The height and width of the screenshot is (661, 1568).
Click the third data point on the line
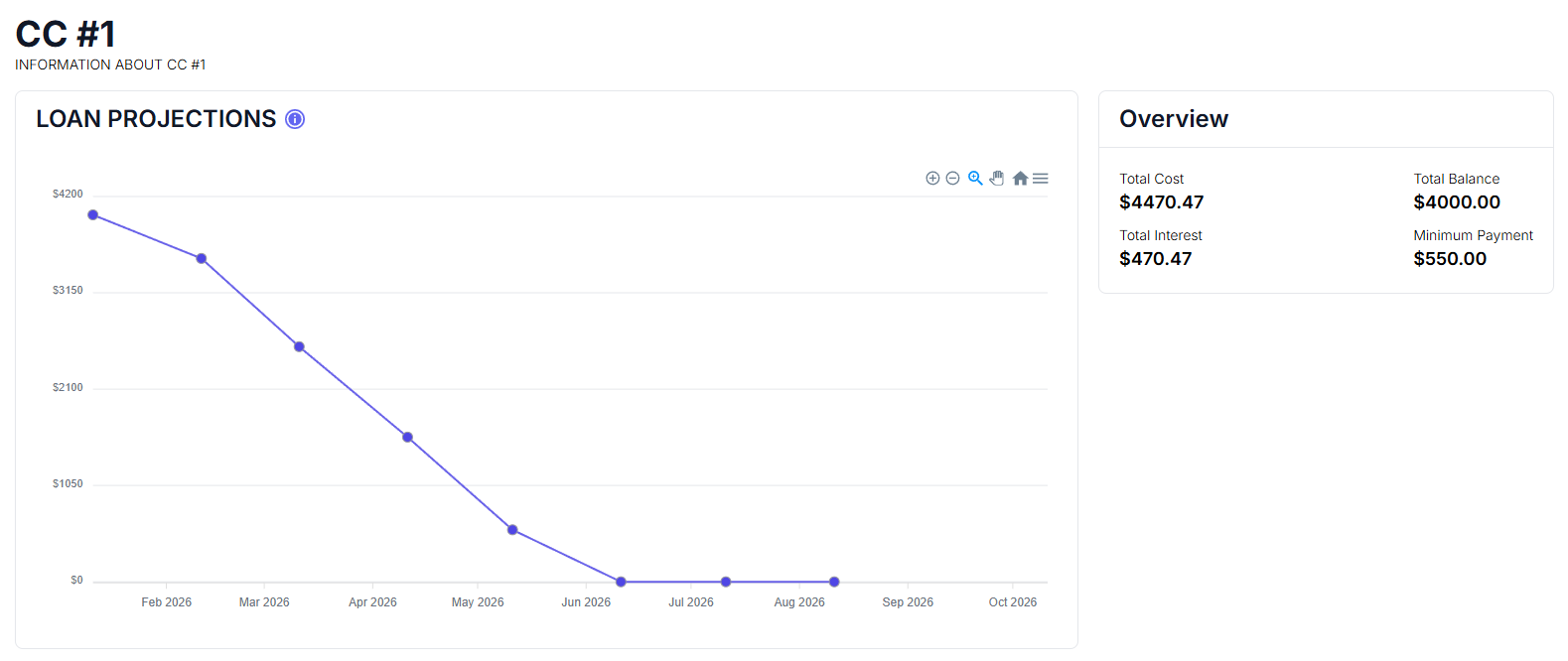[x=299, y=347]
